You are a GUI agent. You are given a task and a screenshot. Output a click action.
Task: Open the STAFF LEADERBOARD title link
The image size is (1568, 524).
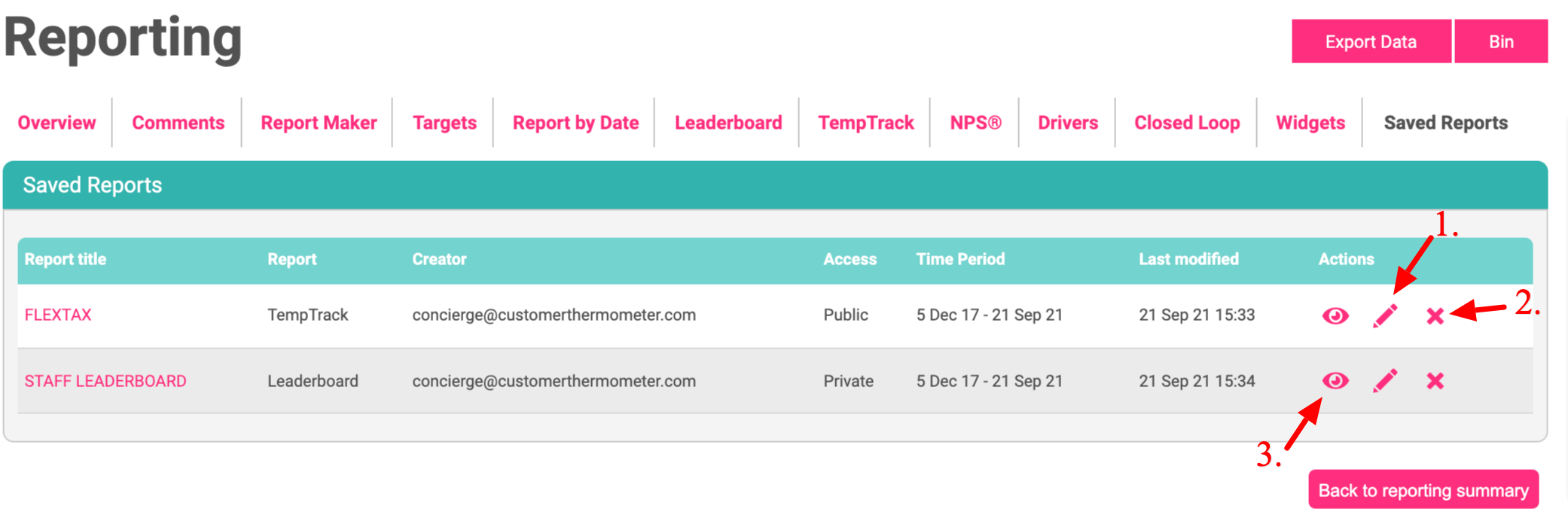tap(105, 381)
